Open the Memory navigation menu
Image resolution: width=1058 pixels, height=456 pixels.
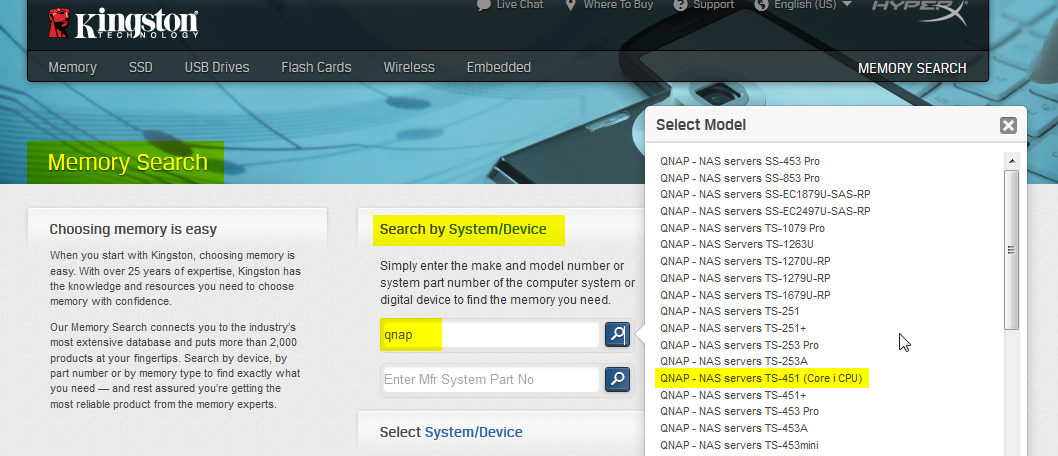point(73,68)
